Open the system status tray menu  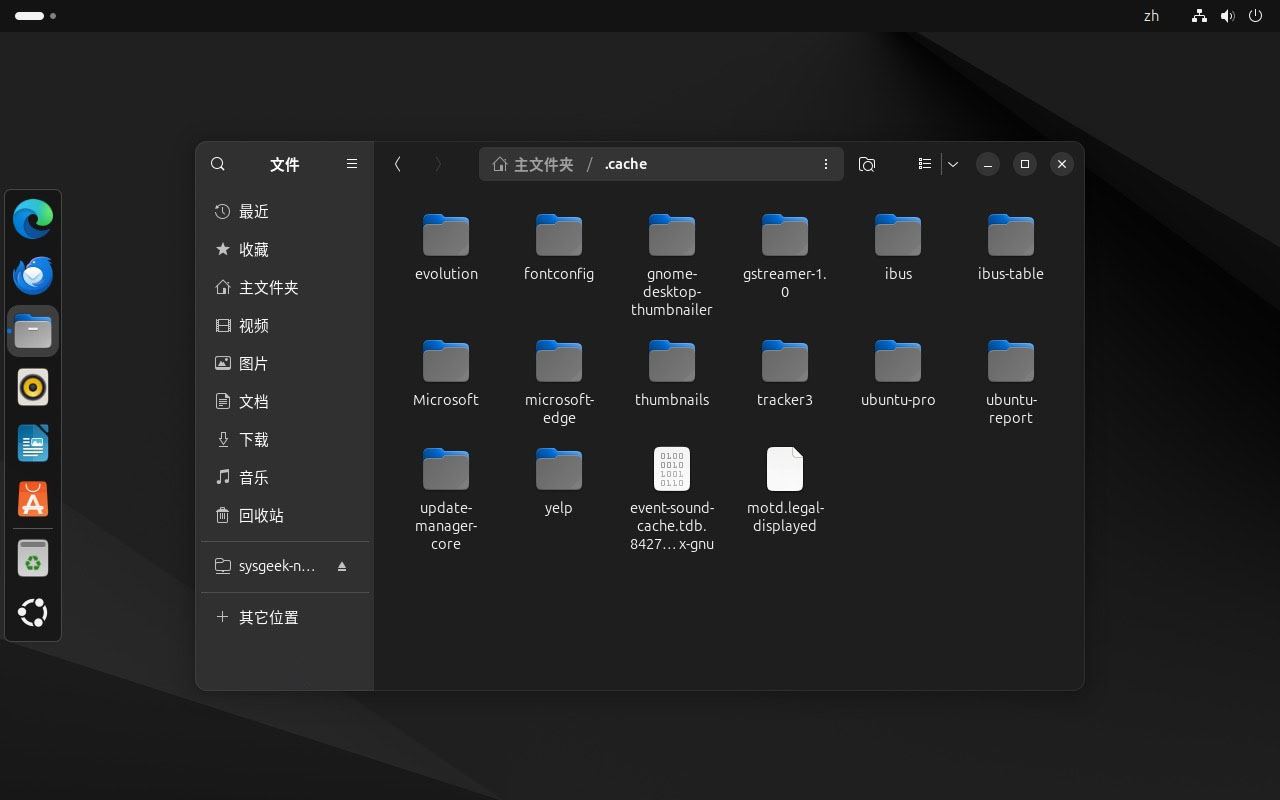point(1228,16)
